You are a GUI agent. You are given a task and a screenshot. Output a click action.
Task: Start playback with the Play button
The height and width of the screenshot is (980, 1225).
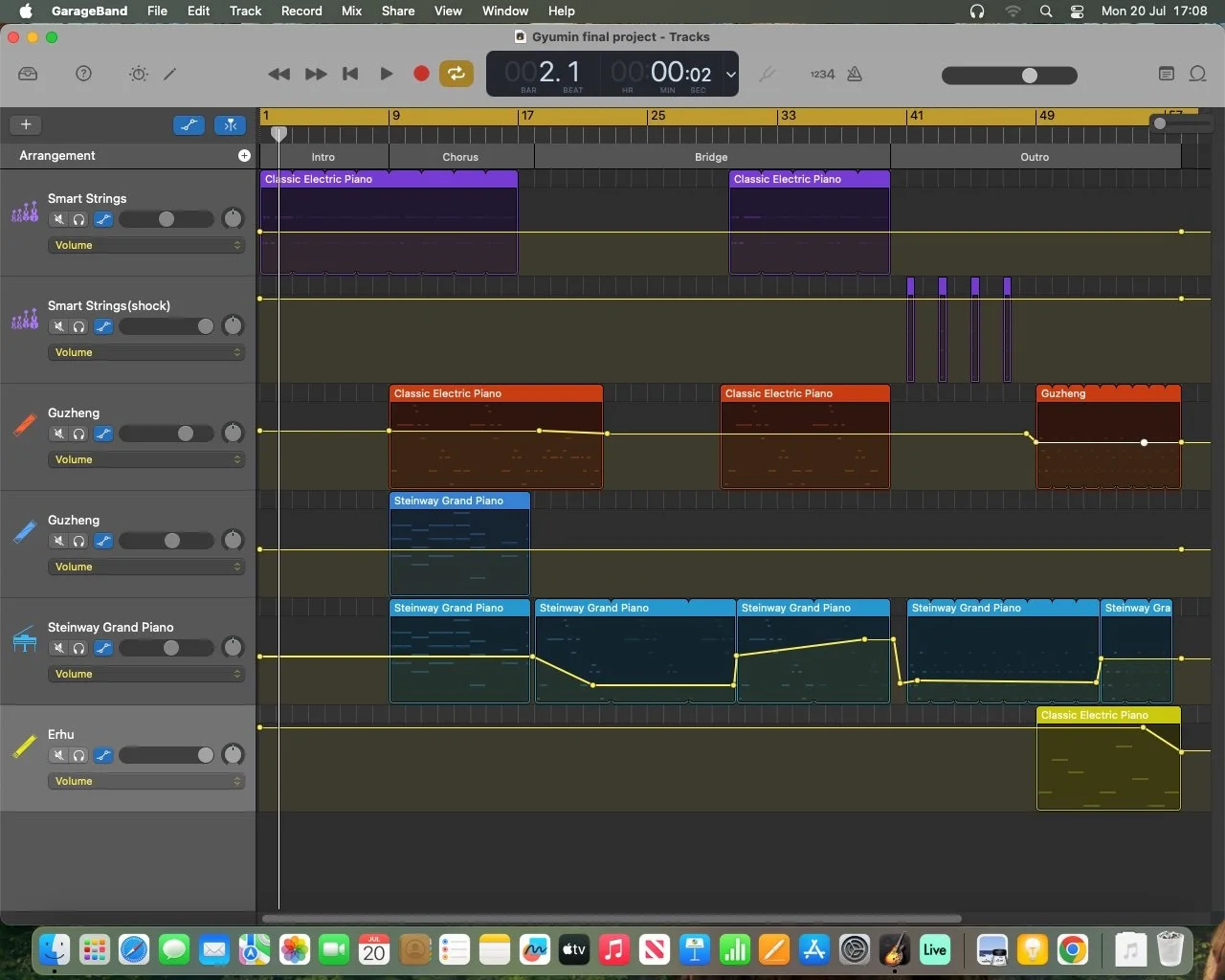coord(387,74)
